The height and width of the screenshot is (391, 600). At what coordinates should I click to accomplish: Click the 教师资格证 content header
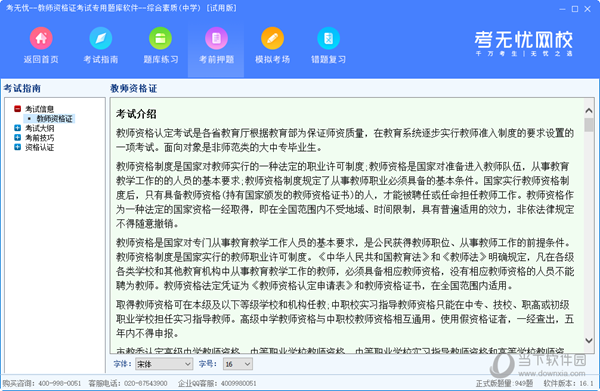(134, 88)
